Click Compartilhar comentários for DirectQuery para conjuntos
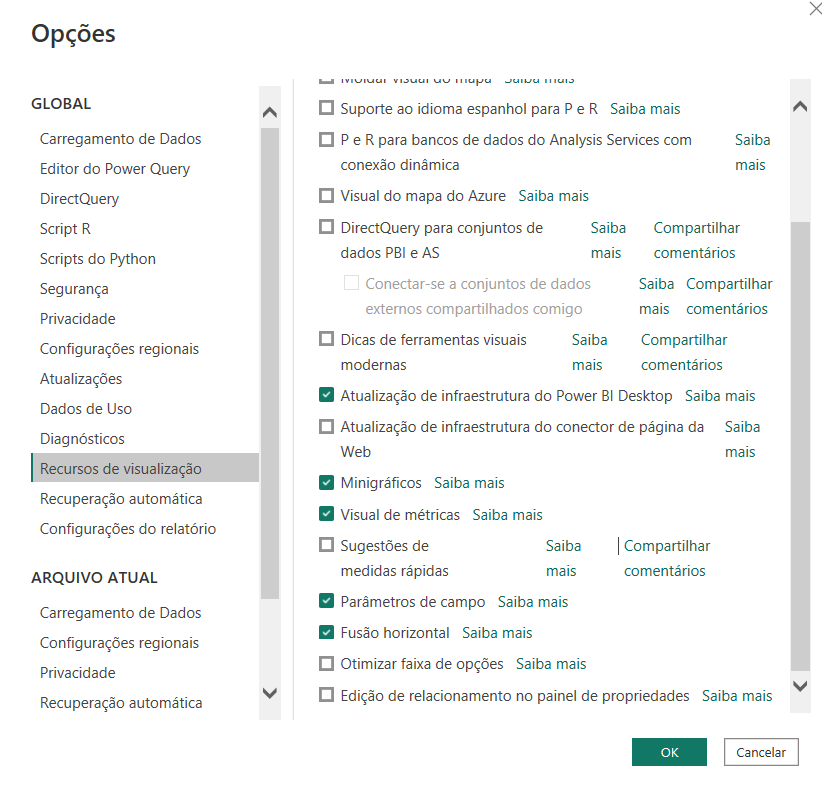Screen dimensions: 822x797 point(696,240)
